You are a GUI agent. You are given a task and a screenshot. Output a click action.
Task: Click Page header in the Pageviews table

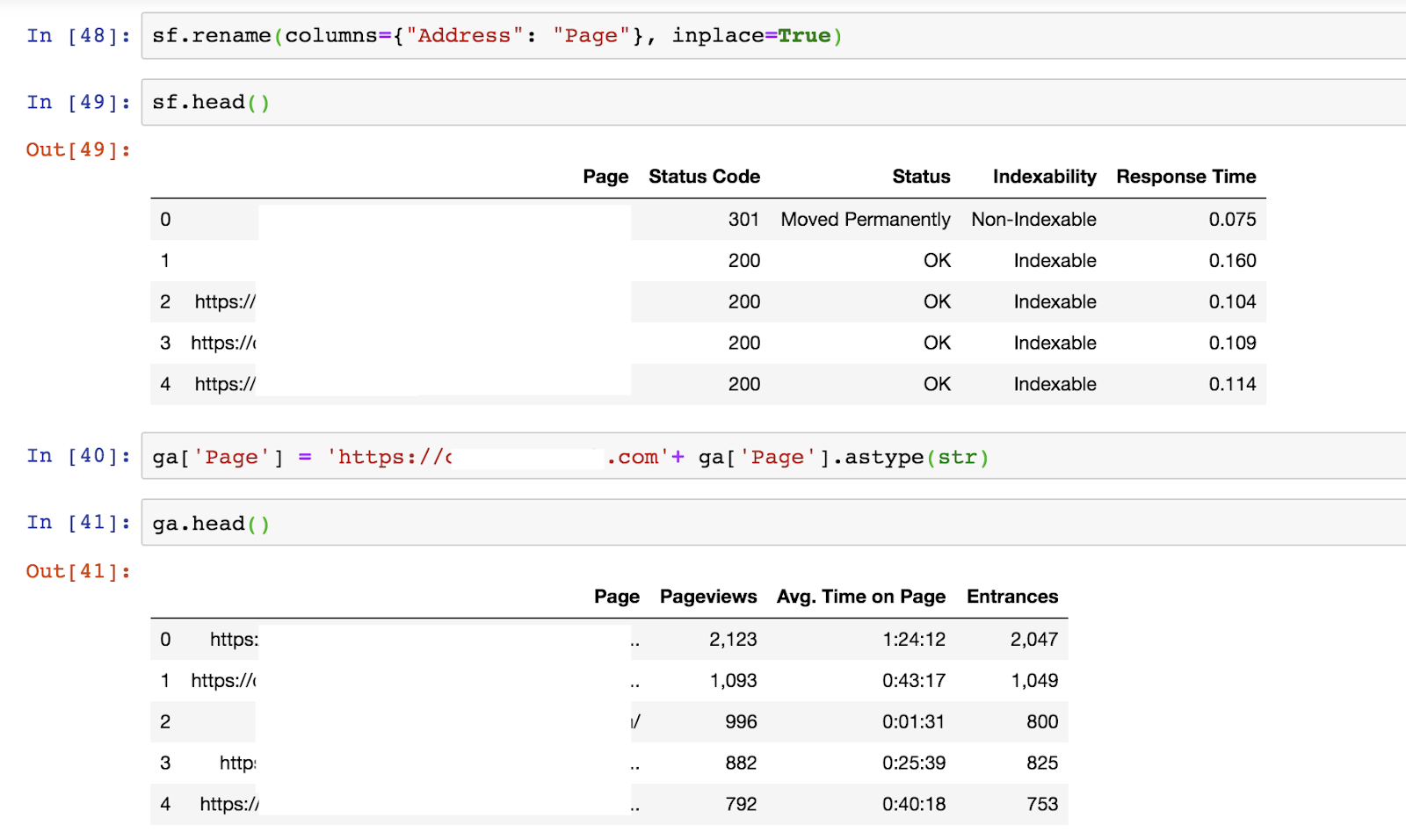[617, 597]
